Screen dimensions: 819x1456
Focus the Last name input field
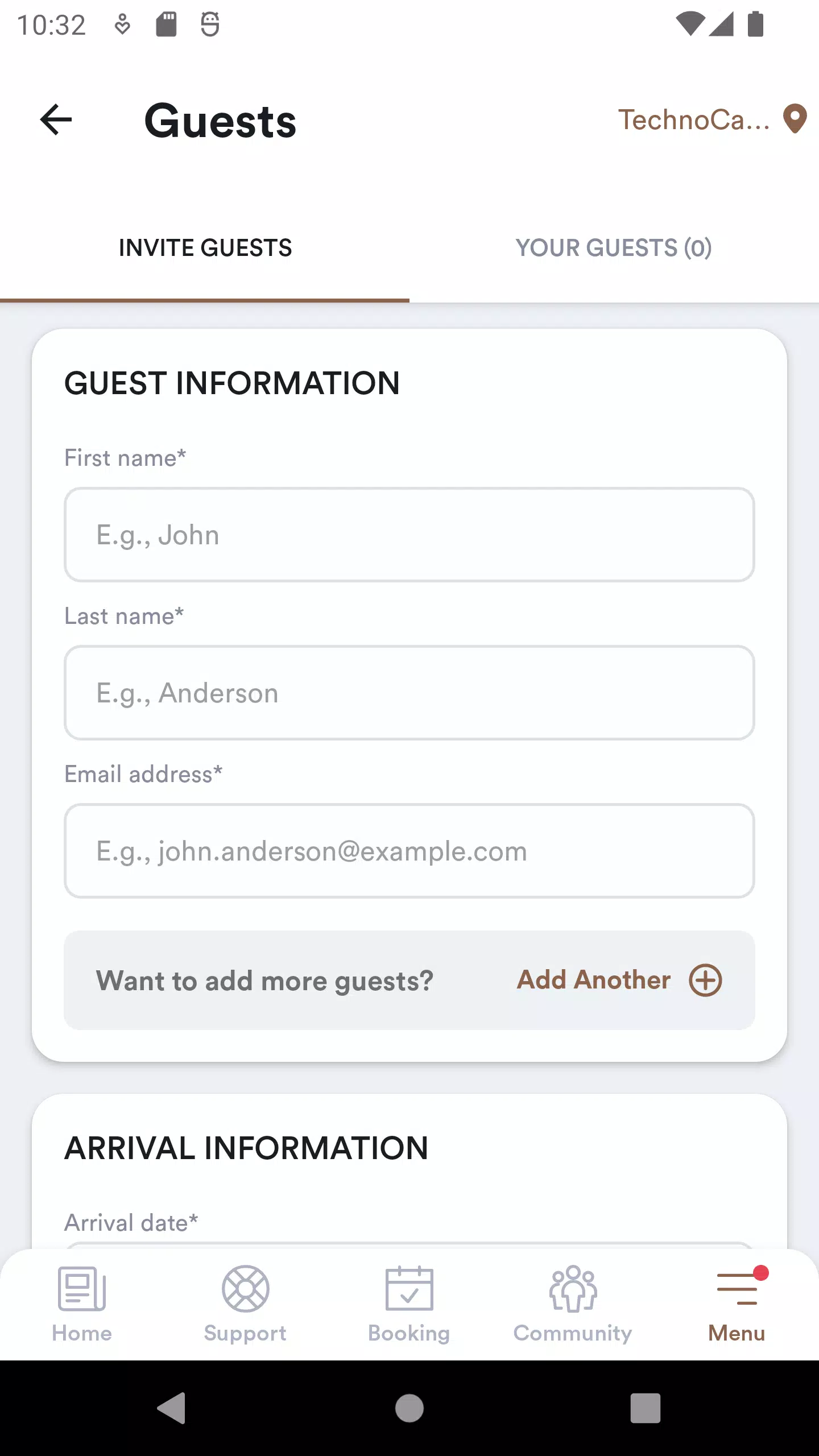point(409,693)
